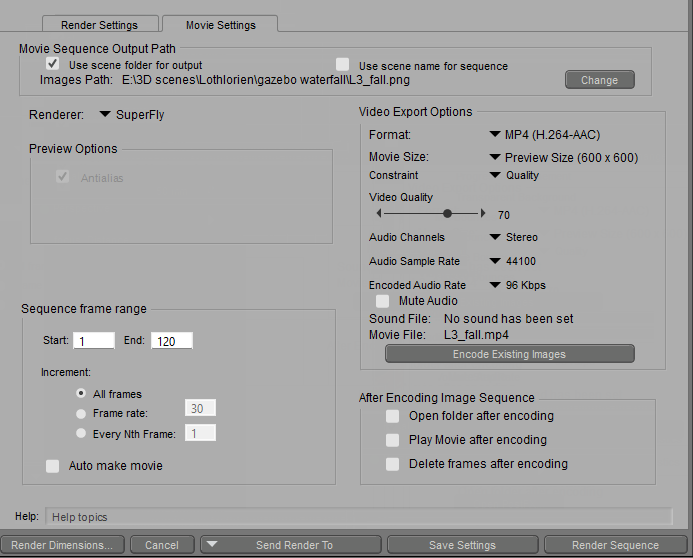Toggle 'Use scene folder for output' checkbox

(x=53, y=64)
